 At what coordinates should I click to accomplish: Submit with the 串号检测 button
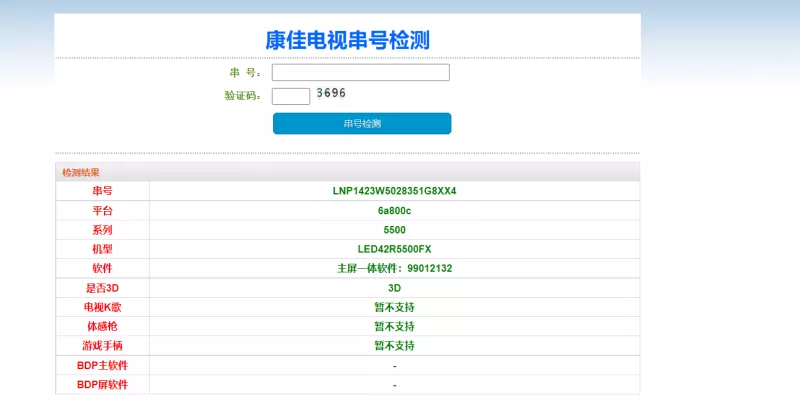point(362,123)
